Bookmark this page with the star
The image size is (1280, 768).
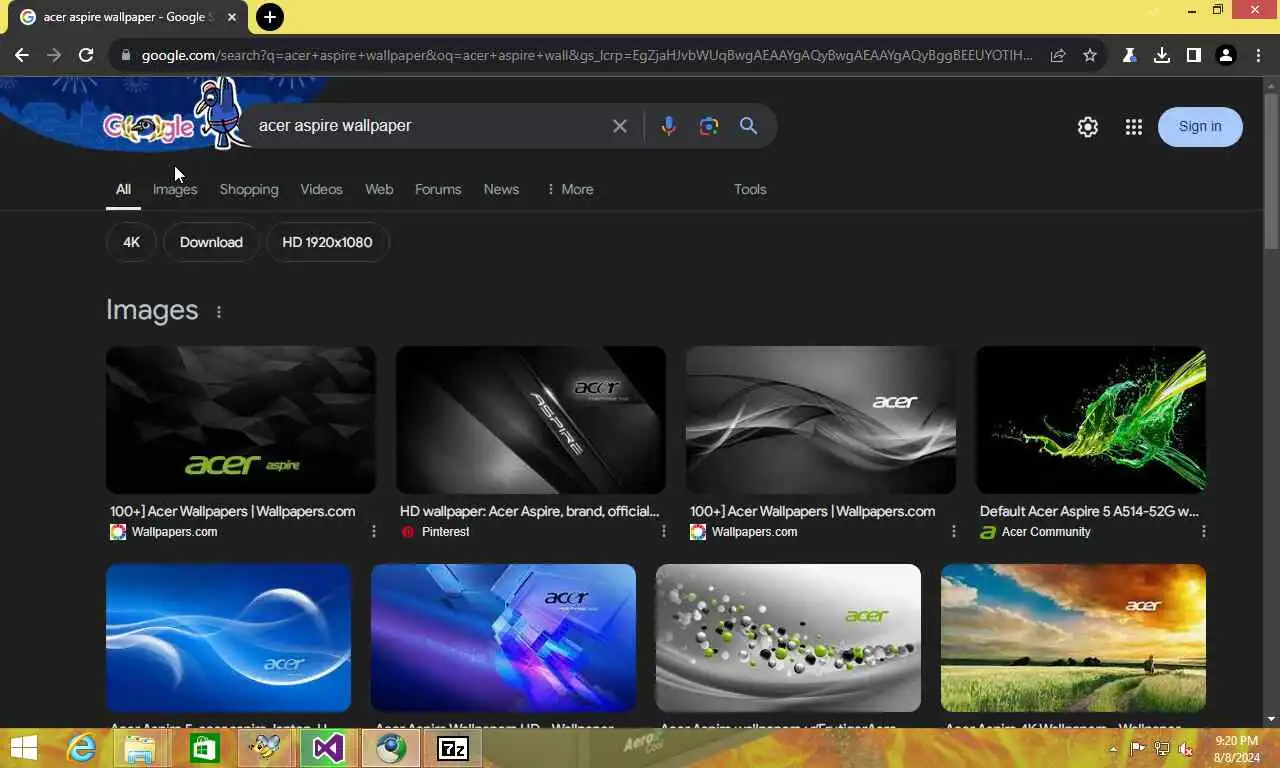coord(1090,56)
